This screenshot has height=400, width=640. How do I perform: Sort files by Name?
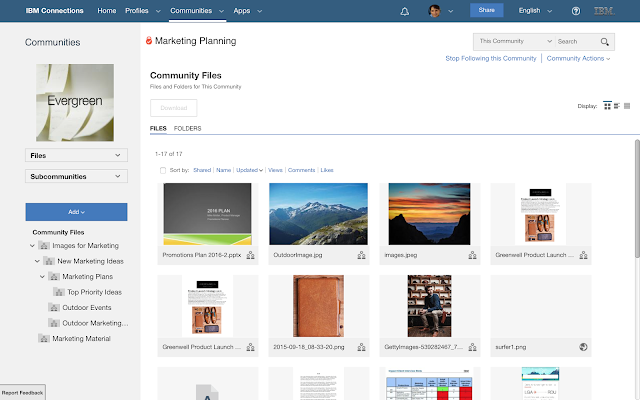click(x=223, y=170)
